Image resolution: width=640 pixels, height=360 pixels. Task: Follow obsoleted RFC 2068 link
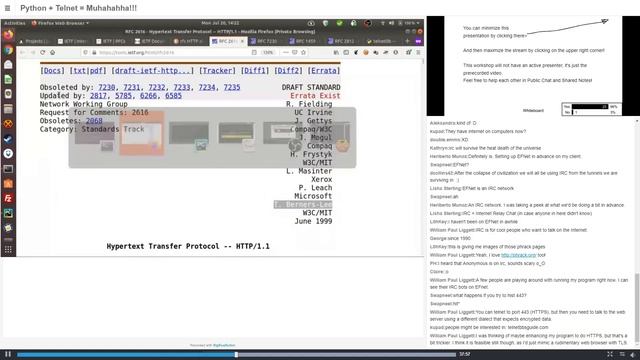(x=94, y=121)
